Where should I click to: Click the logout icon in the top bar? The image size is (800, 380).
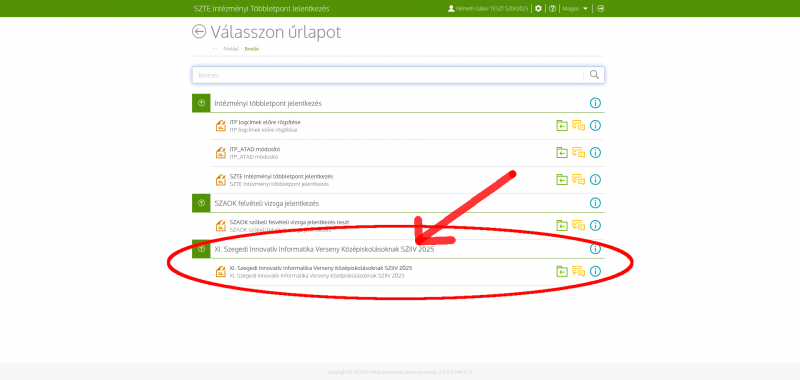click(x=601, y=9)
